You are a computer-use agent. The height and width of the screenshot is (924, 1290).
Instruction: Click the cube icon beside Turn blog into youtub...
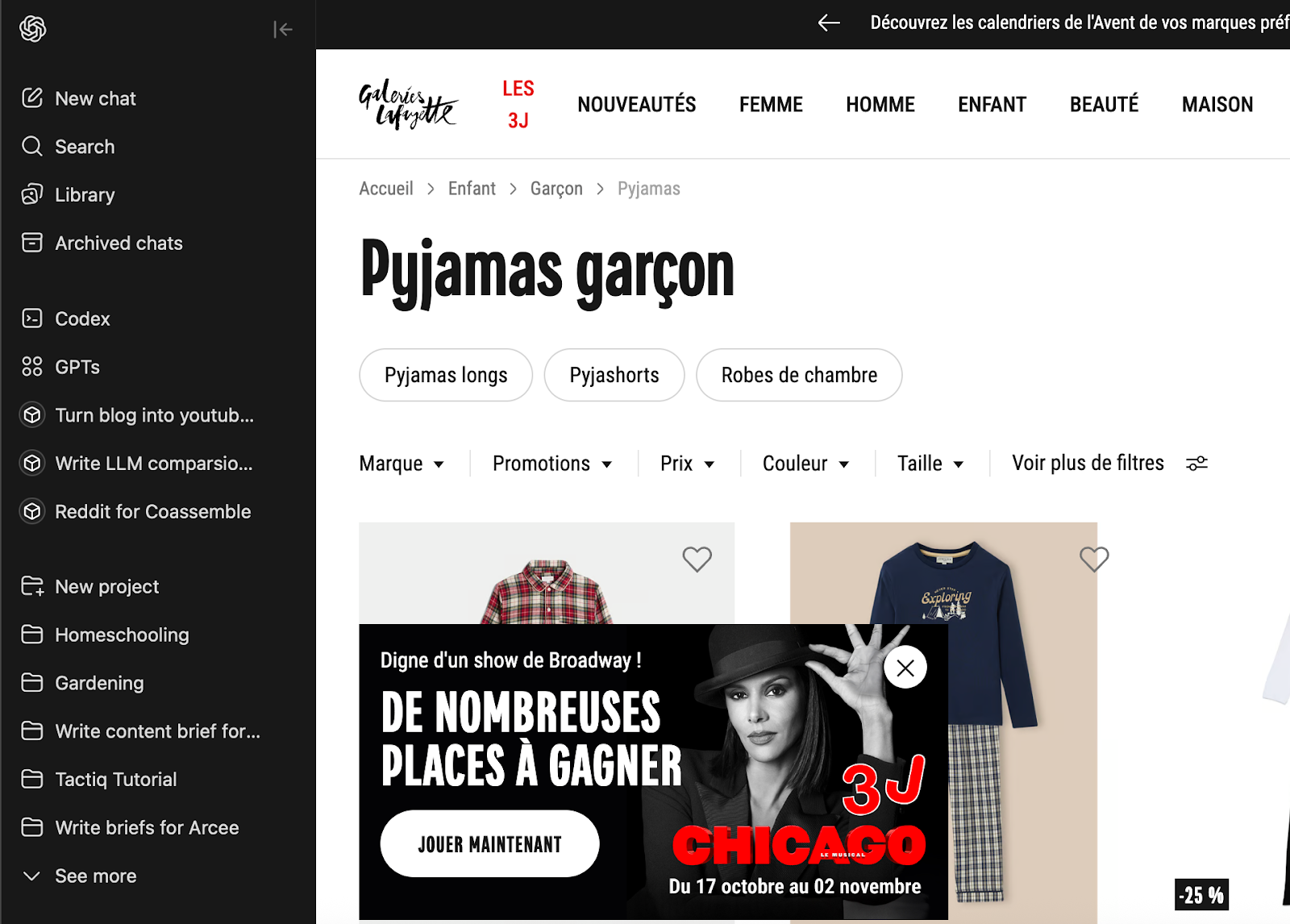point(32,415)
